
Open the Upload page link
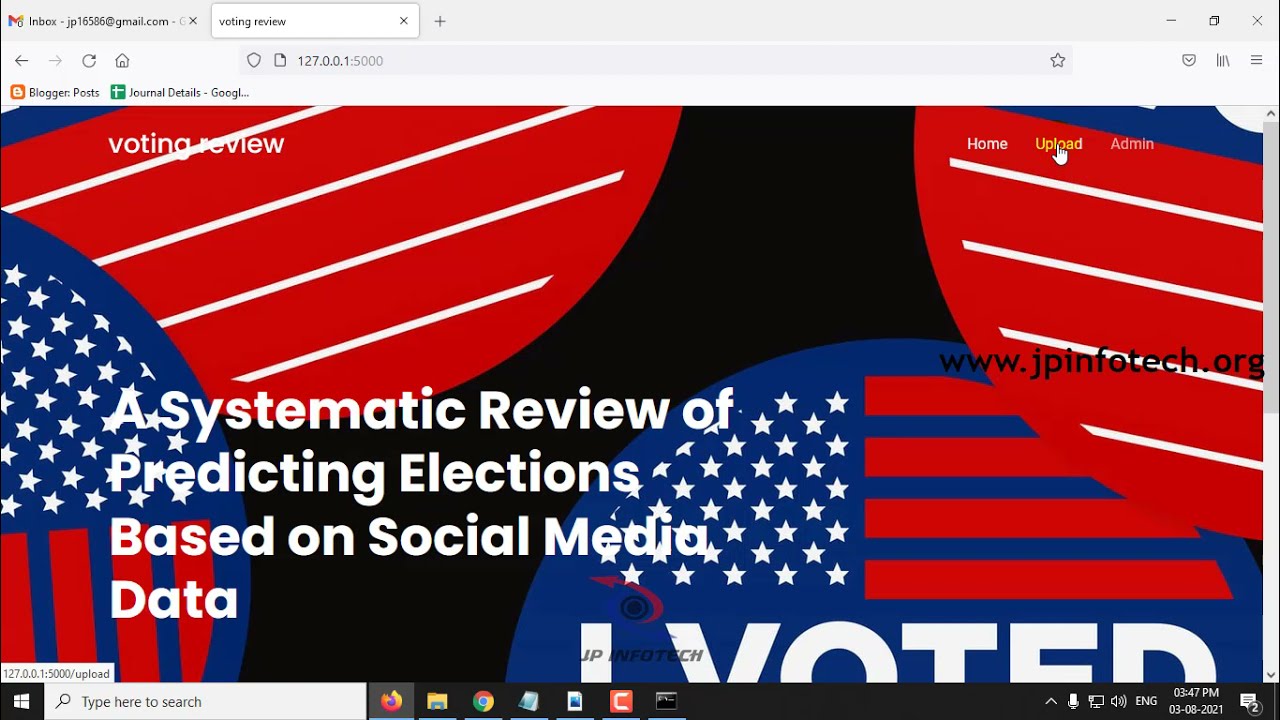[1058, 144]
